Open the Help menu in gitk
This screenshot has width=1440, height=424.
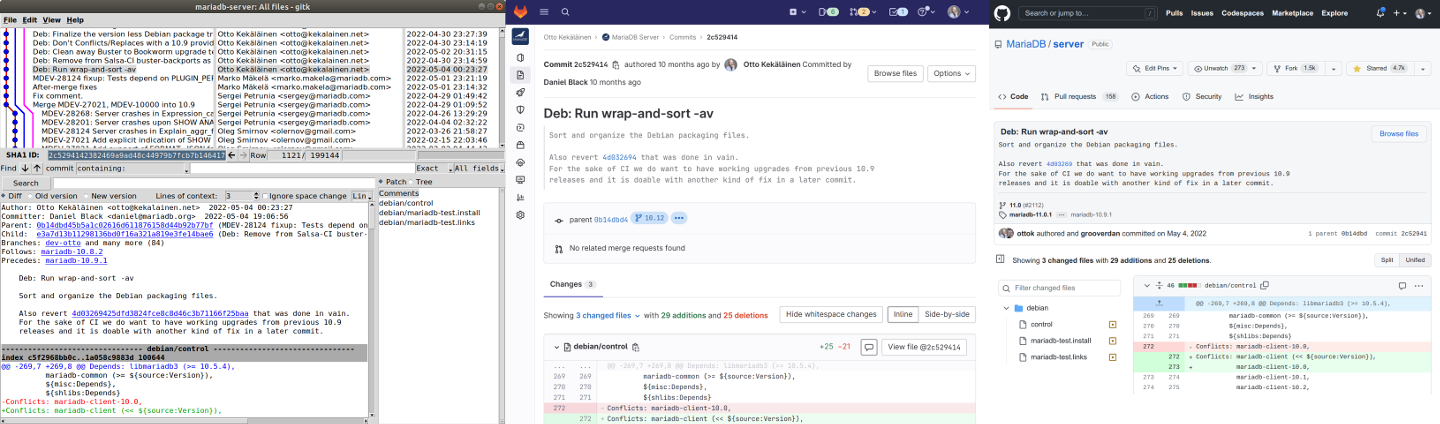75,20
